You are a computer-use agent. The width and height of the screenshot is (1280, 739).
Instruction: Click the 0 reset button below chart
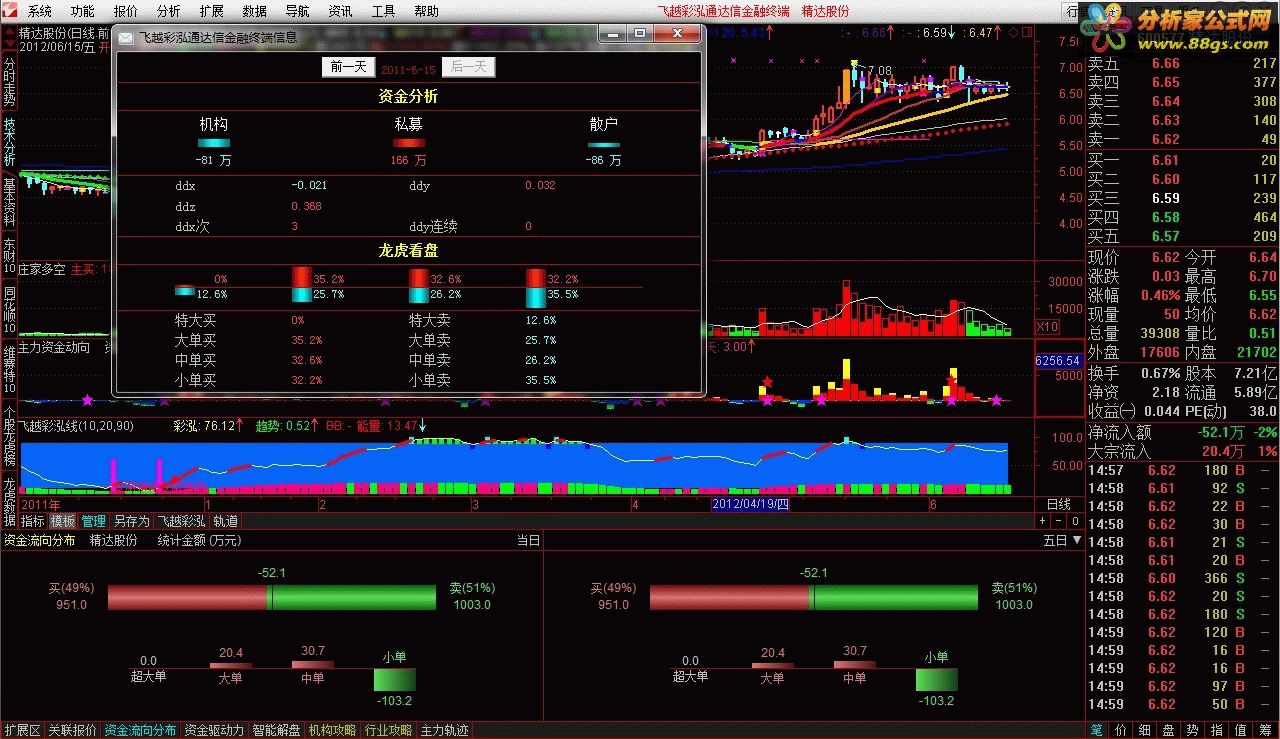tap(1074, 521)
